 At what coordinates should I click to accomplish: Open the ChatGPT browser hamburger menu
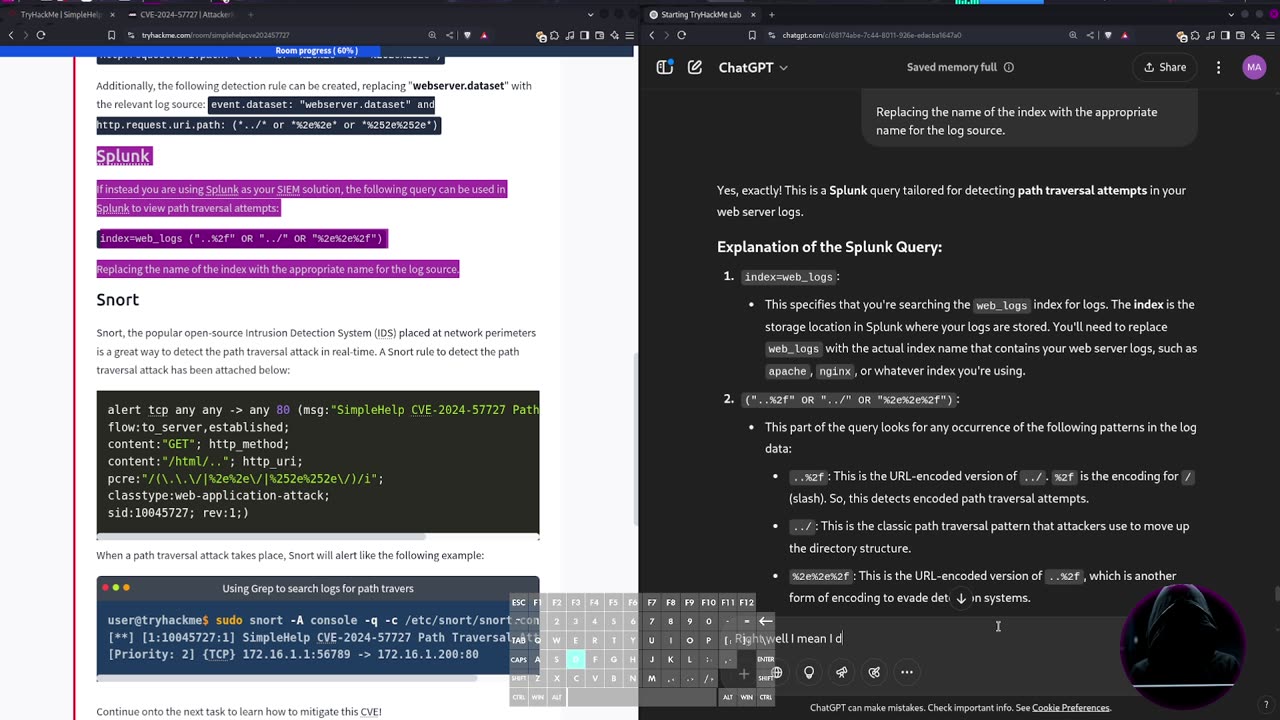tap(1268, 36)
